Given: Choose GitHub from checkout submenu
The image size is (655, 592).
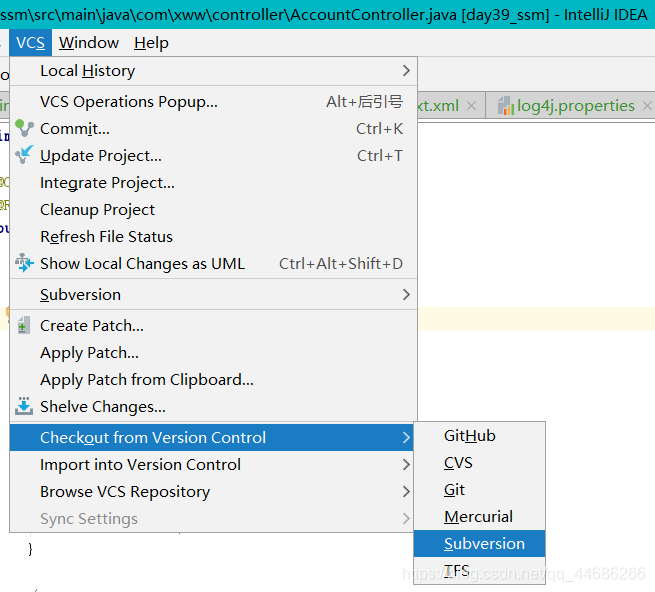Looking at the screenshot, I should point(480,436).
